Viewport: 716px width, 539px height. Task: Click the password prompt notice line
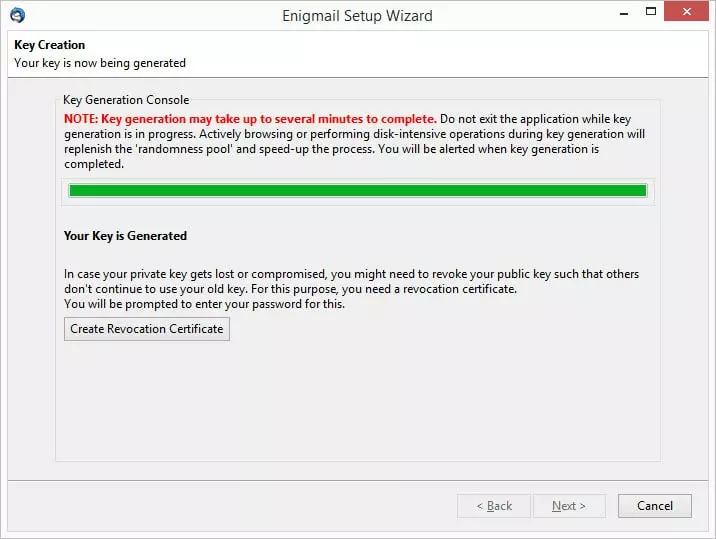(204, 304)
